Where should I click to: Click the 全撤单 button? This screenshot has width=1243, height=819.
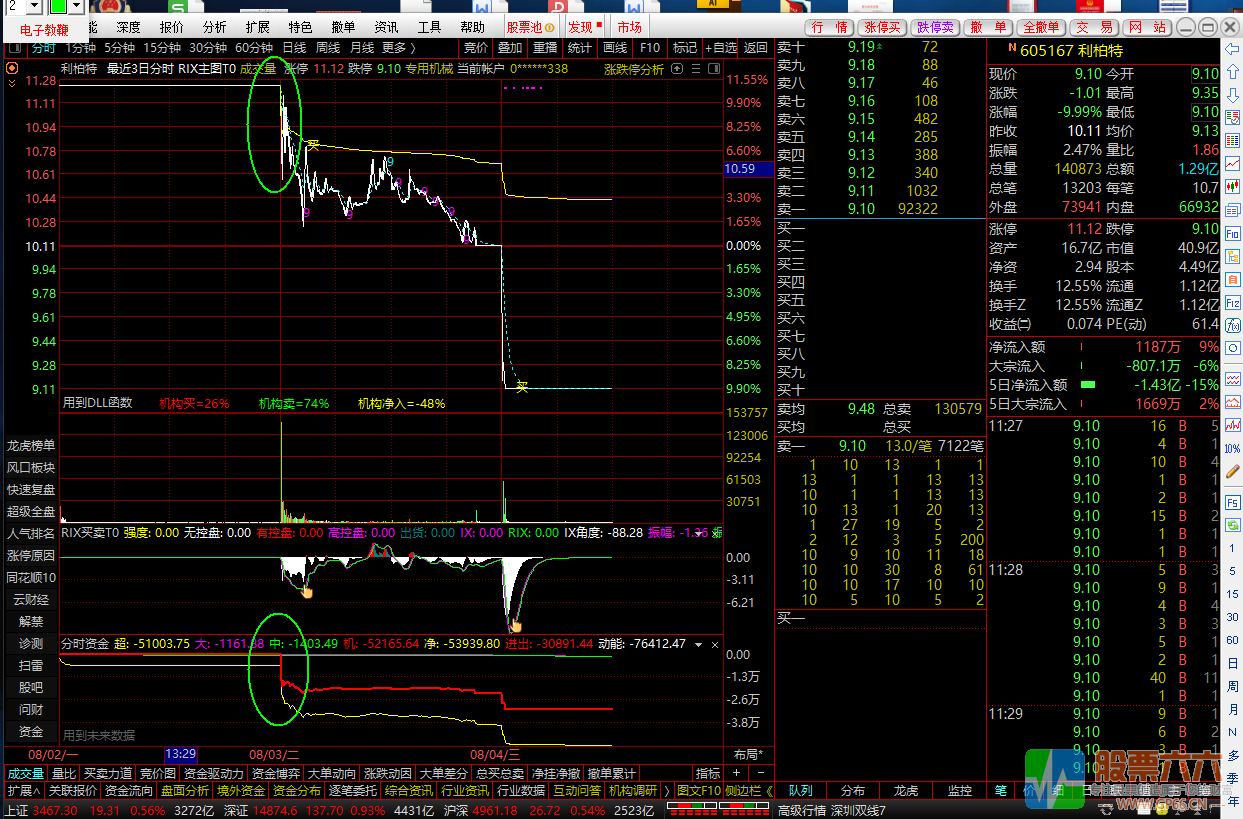(x=1042, y=27)
